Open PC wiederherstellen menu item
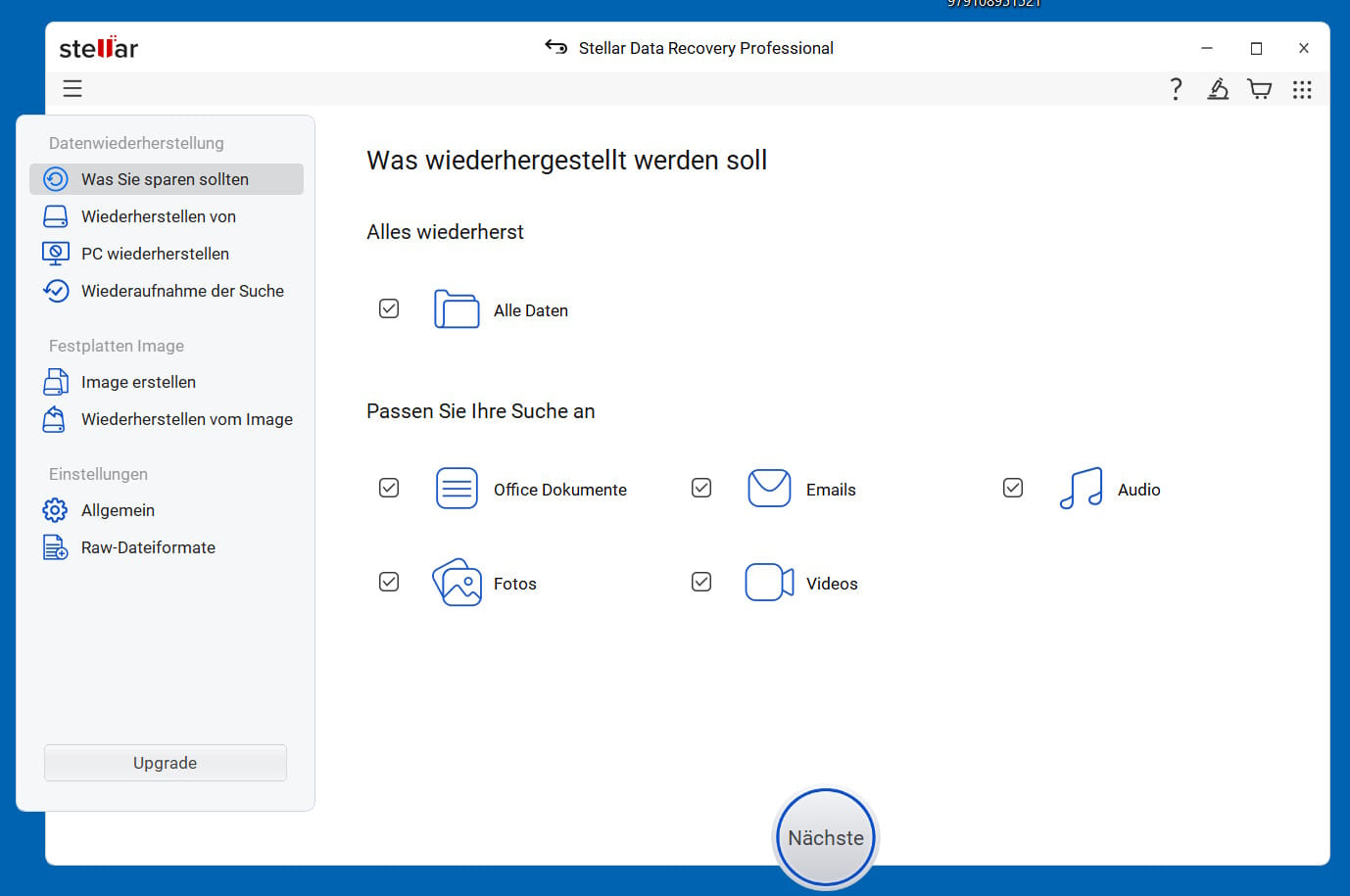Screen dimensions: 1350x896 tap(155, 254)
